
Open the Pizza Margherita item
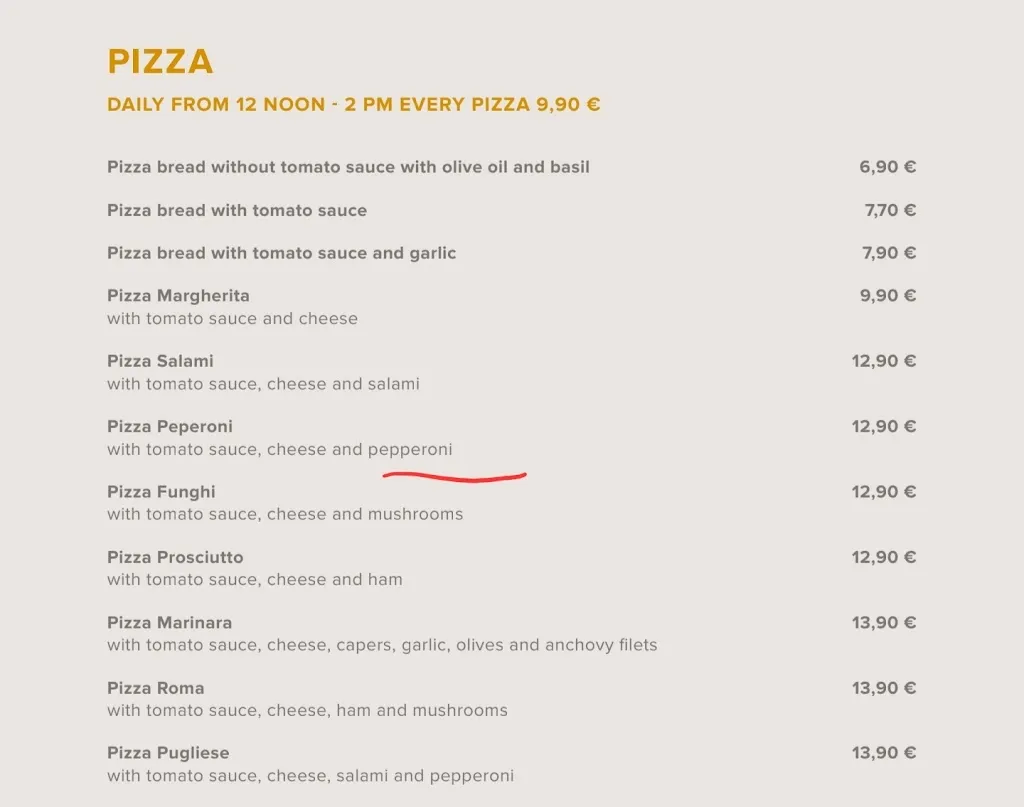click(178, 296)
